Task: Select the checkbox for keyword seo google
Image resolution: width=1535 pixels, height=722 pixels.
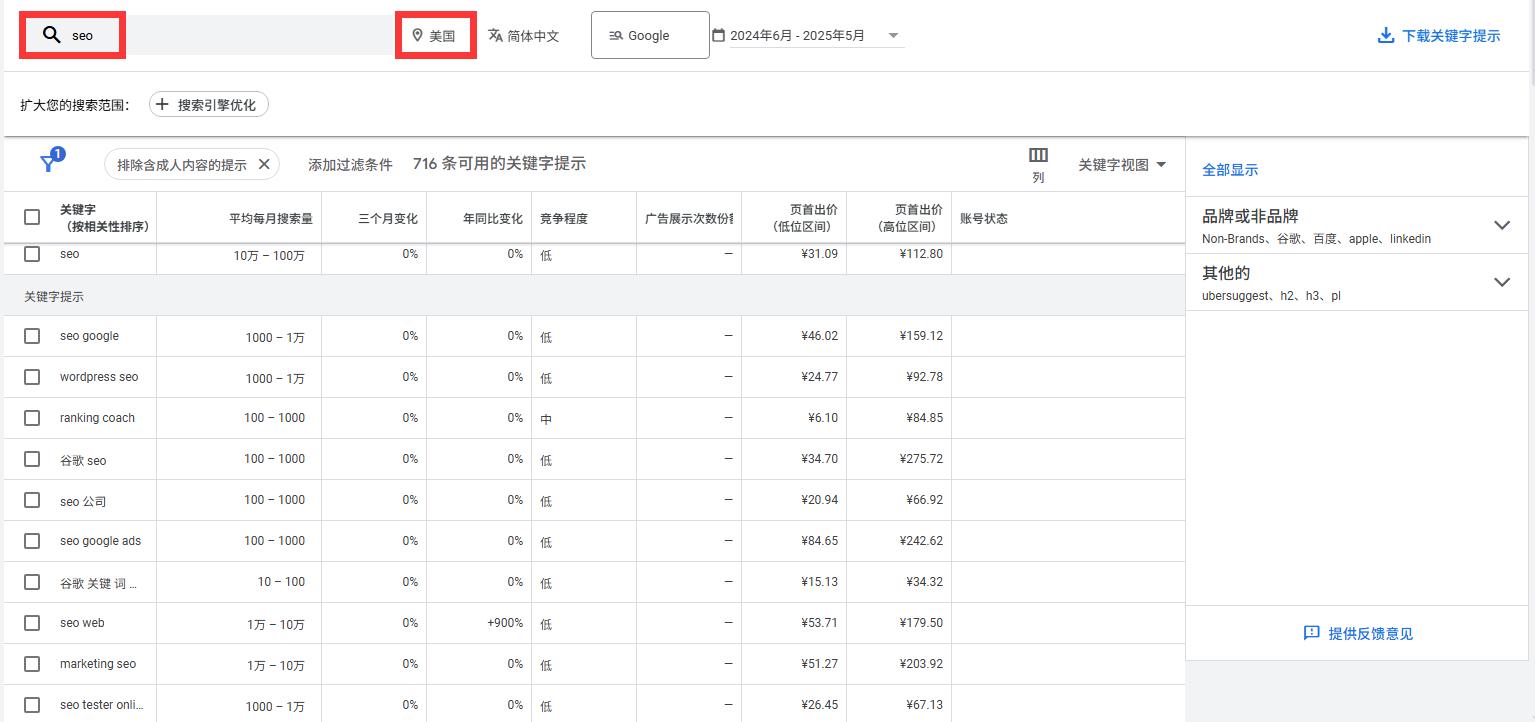Action: [31, 336]
